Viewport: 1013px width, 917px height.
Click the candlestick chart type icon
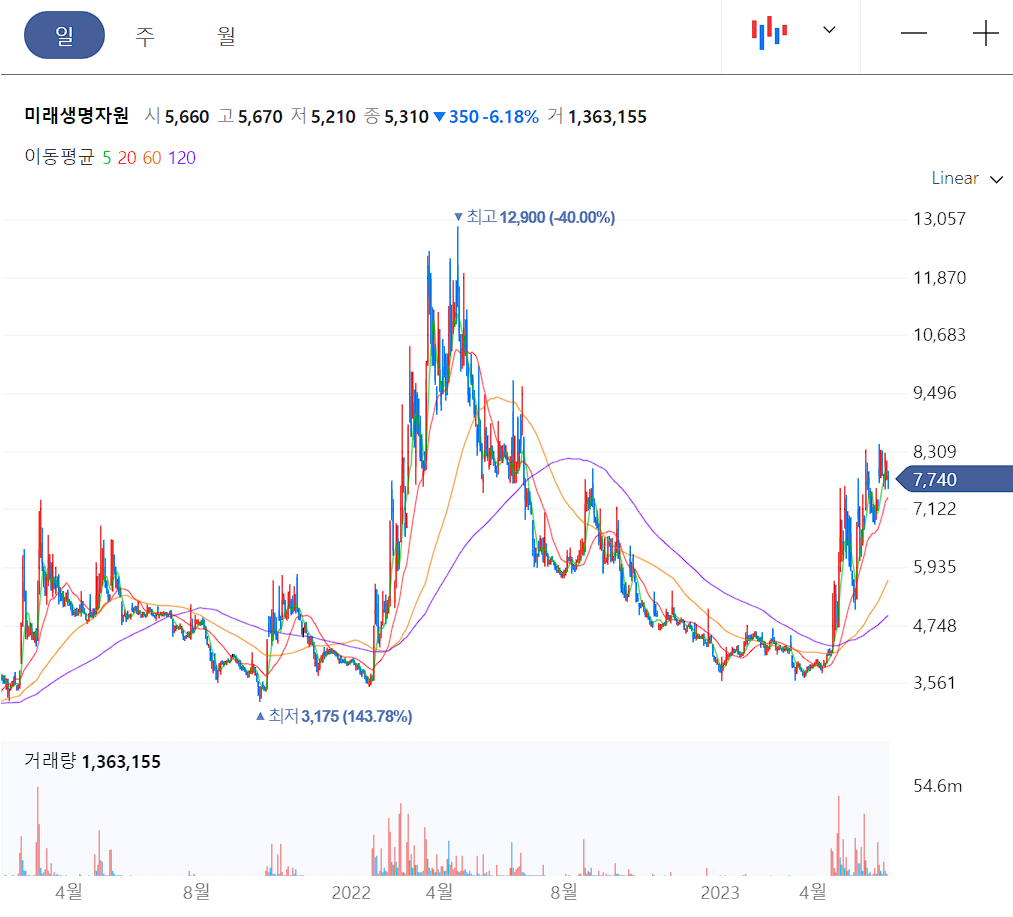(x=769, y=32)
